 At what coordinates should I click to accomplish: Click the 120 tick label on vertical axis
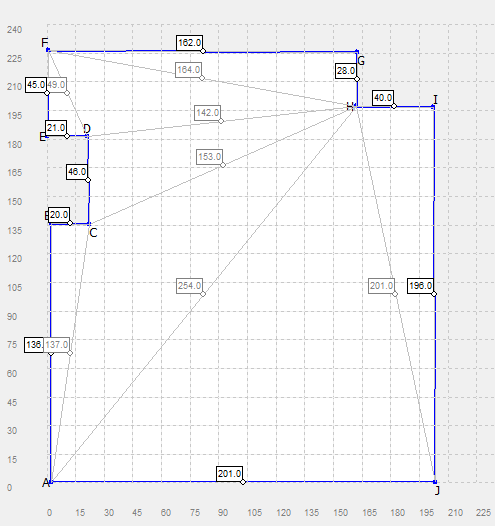pyautogui.click(x=14, y=259)
